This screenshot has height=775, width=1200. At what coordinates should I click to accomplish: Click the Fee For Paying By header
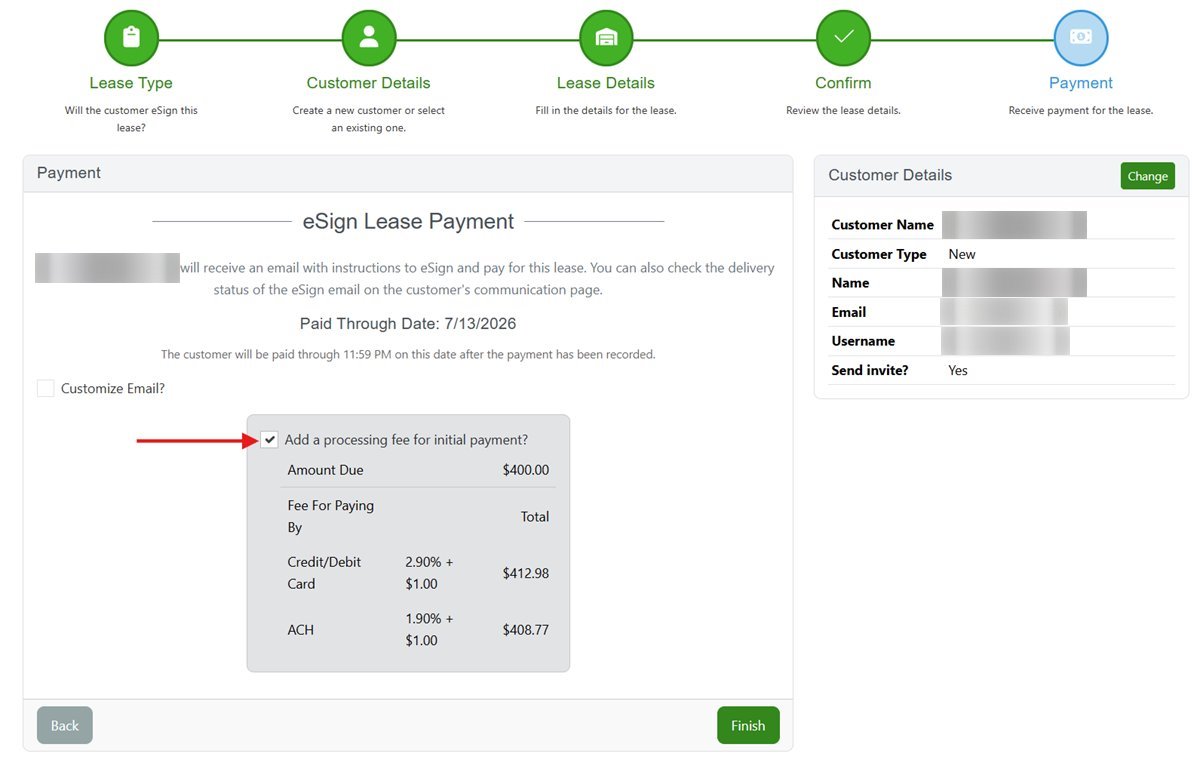point(331,516)
